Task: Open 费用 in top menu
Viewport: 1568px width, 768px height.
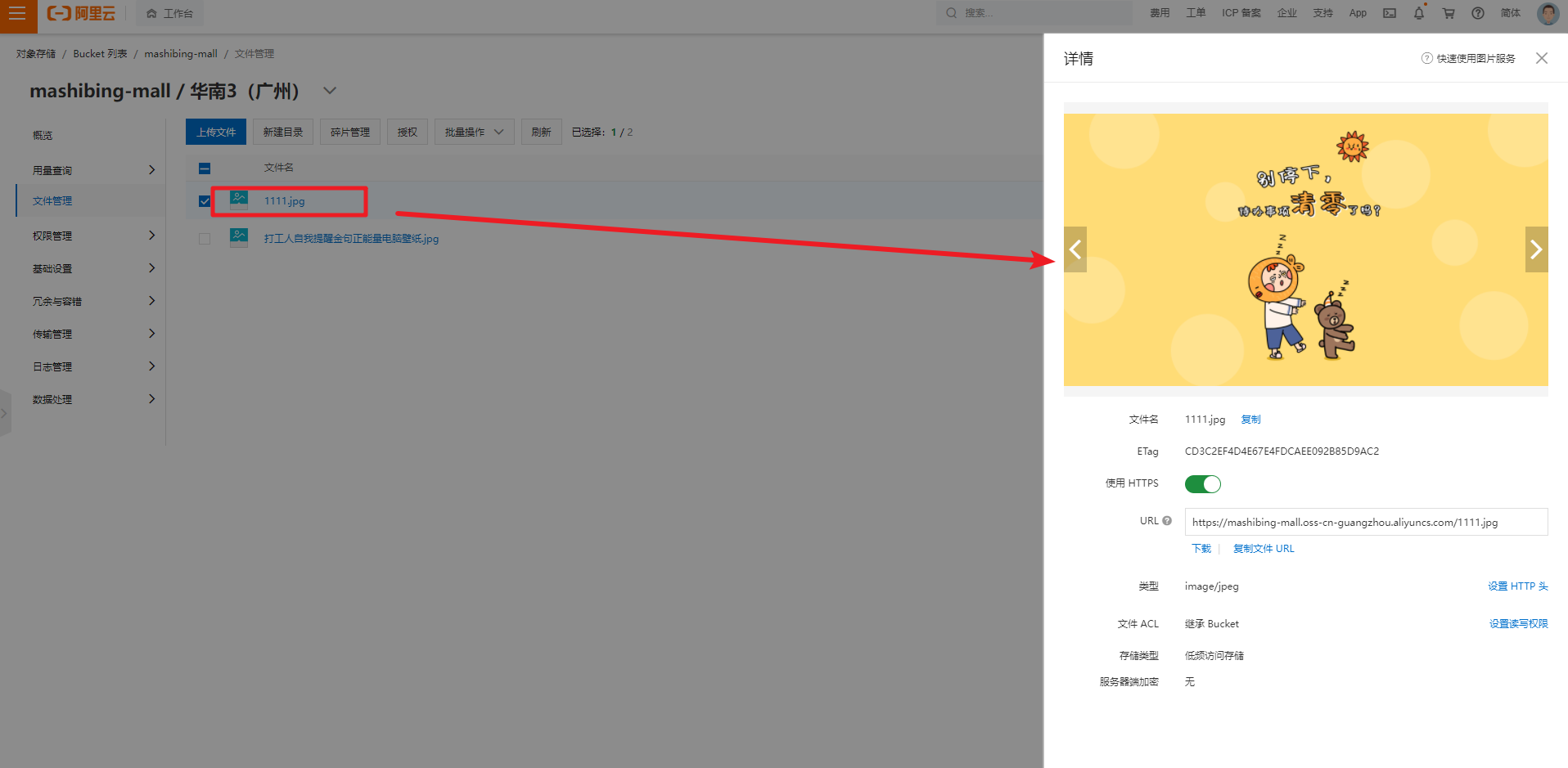Action: [1160, 13]
